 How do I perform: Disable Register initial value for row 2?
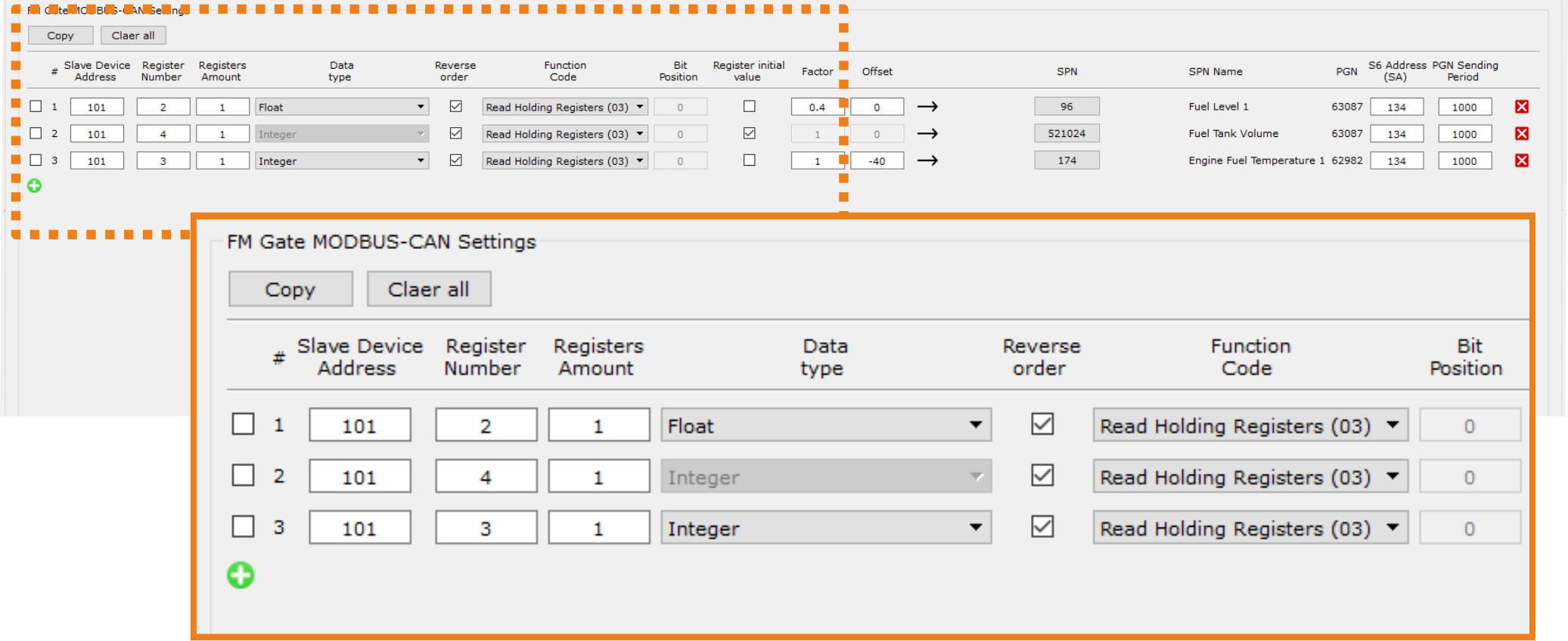749,133
